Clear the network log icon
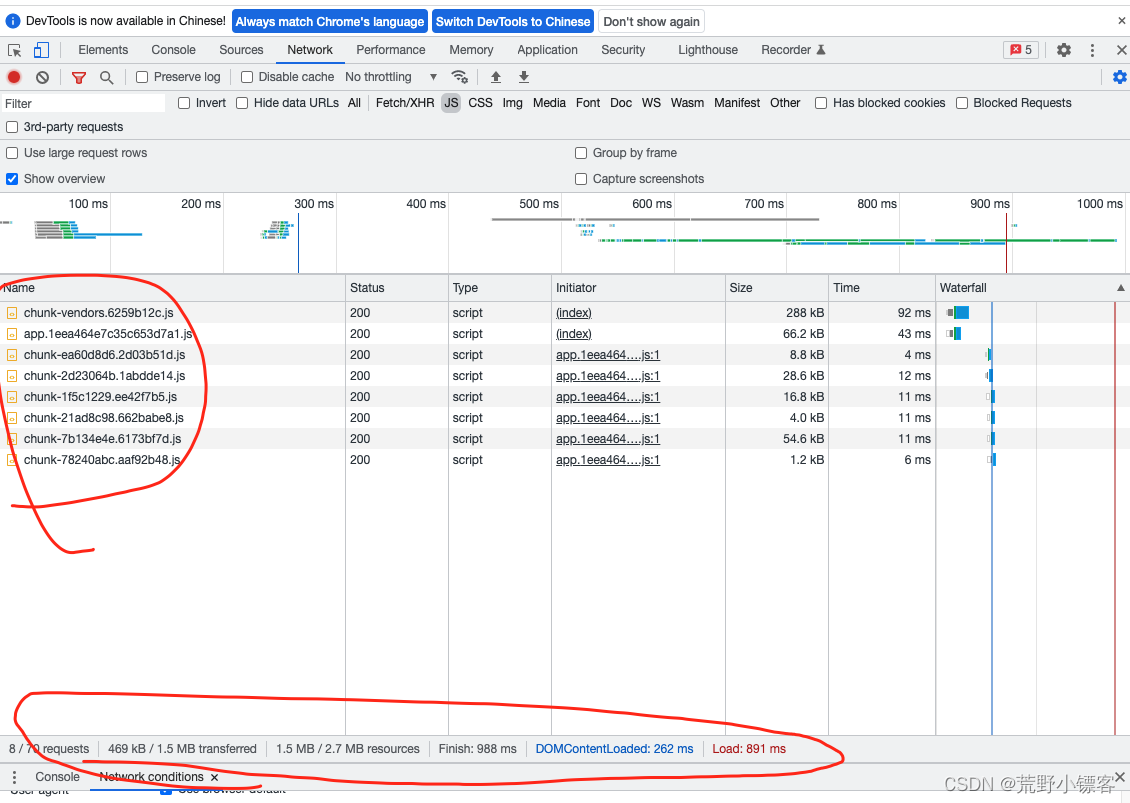The image size is (1130, 803). (43, 77)
